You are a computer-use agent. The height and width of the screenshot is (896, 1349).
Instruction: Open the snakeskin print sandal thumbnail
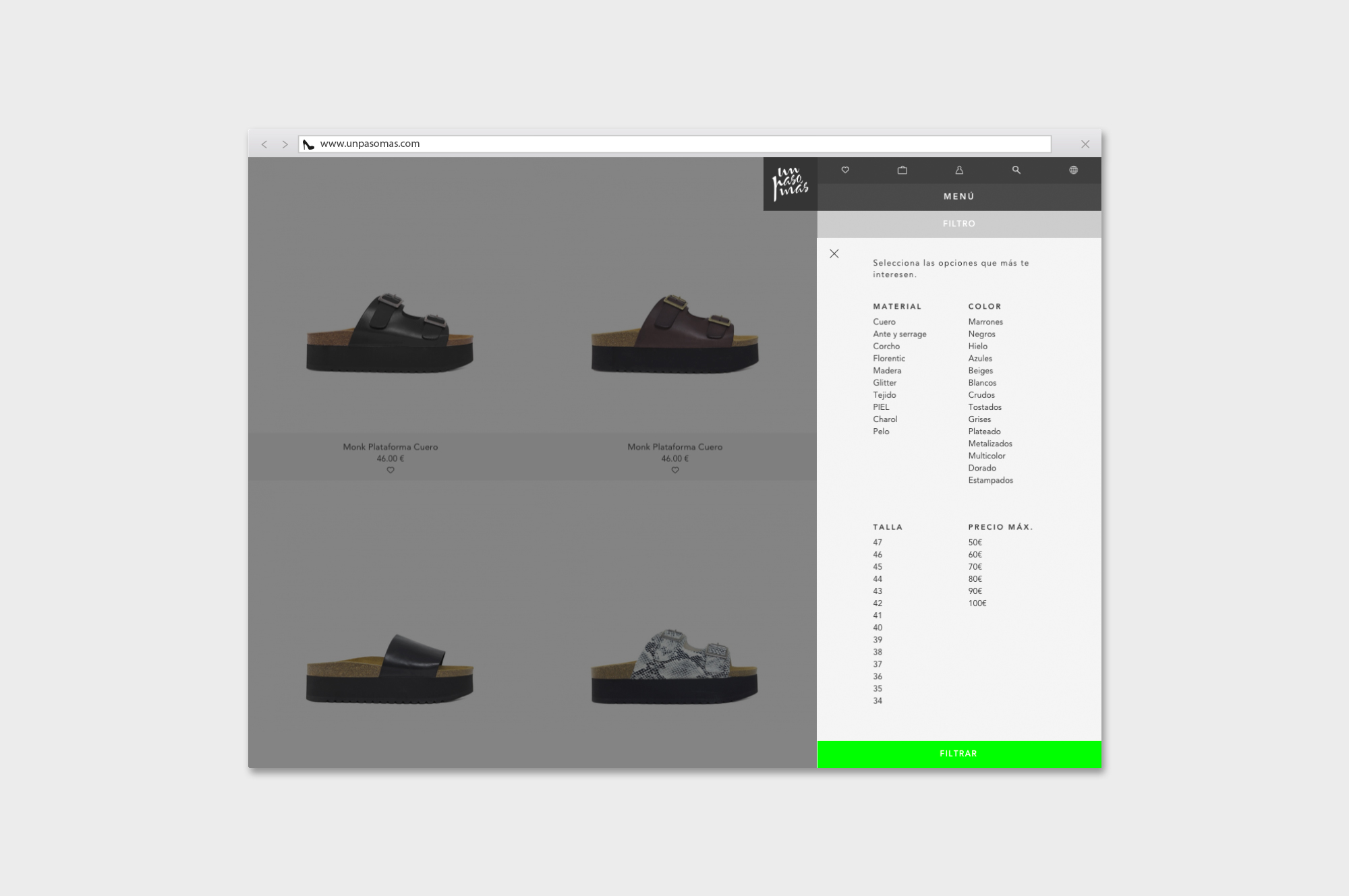[674, 666]
